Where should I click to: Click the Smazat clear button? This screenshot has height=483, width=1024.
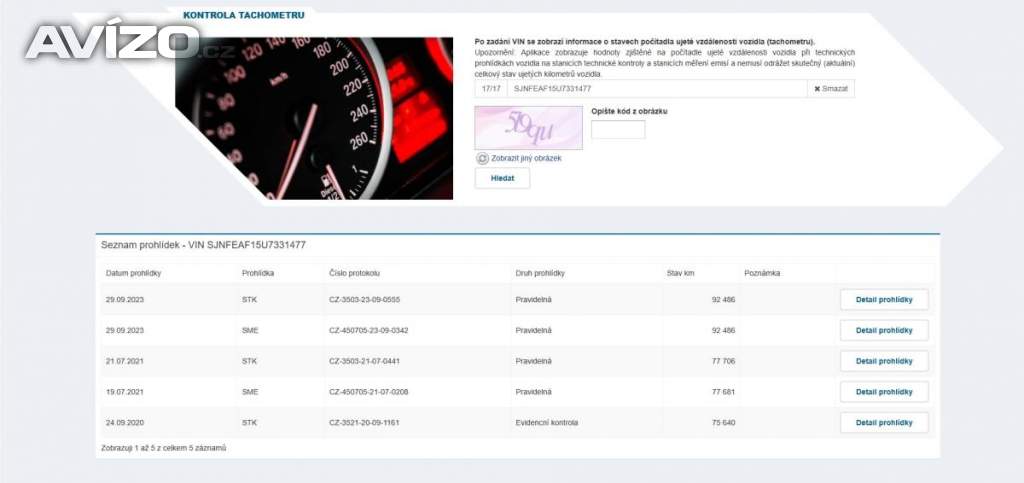[x=831, y=89]
